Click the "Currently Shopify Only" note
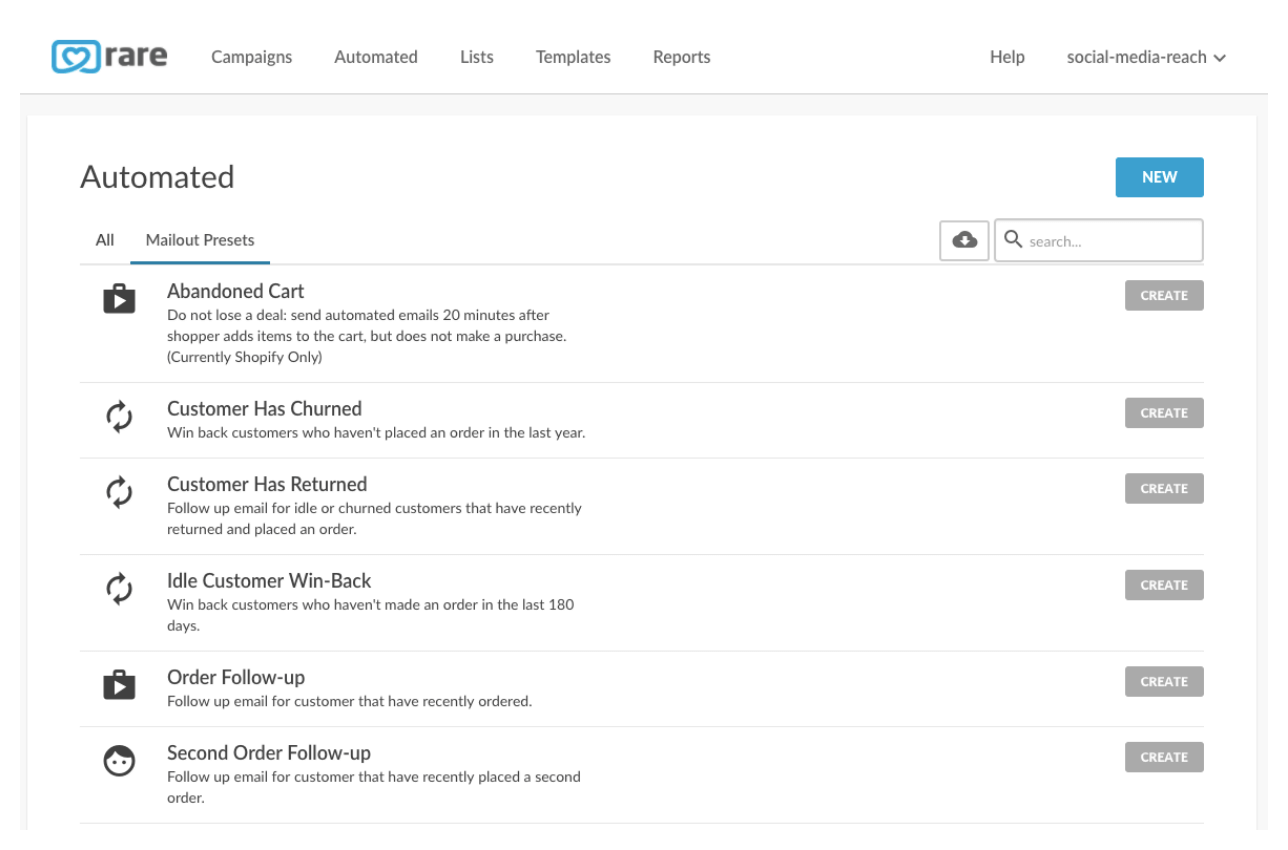Image resolution: width=1288 pixels, height=850 pixels. pyautogui.click(x=245, y=357)
